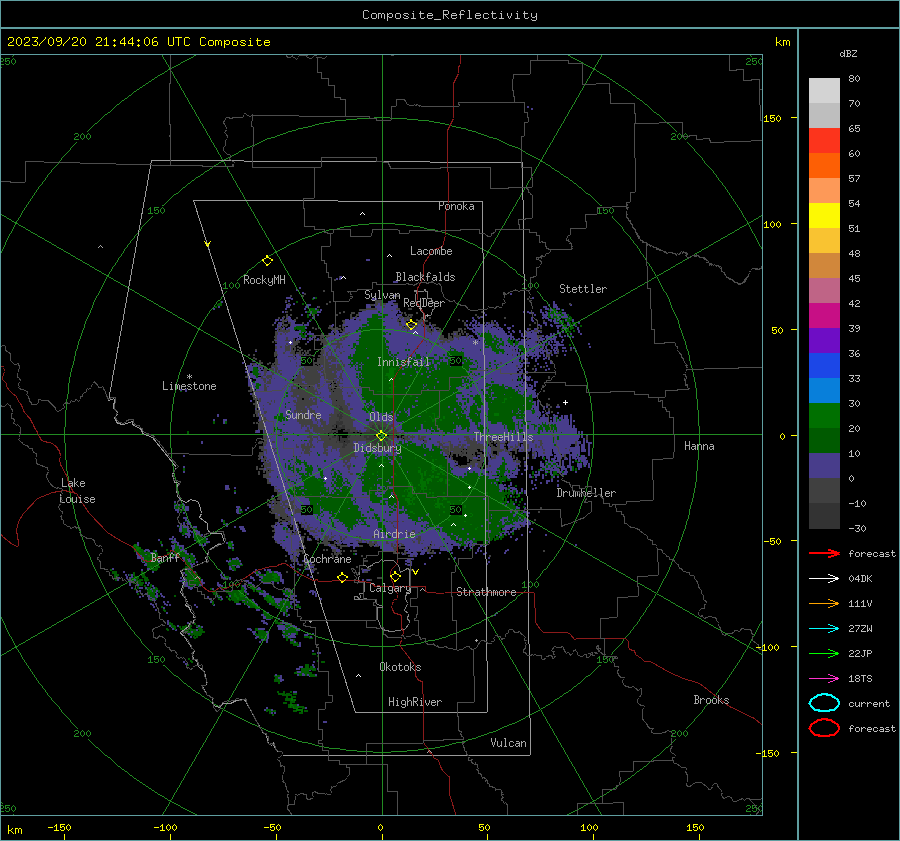This screenshot has height=841, width=900.
Task: Select the blue 33–36 dBZ color swatch
Action: [824, 366]
